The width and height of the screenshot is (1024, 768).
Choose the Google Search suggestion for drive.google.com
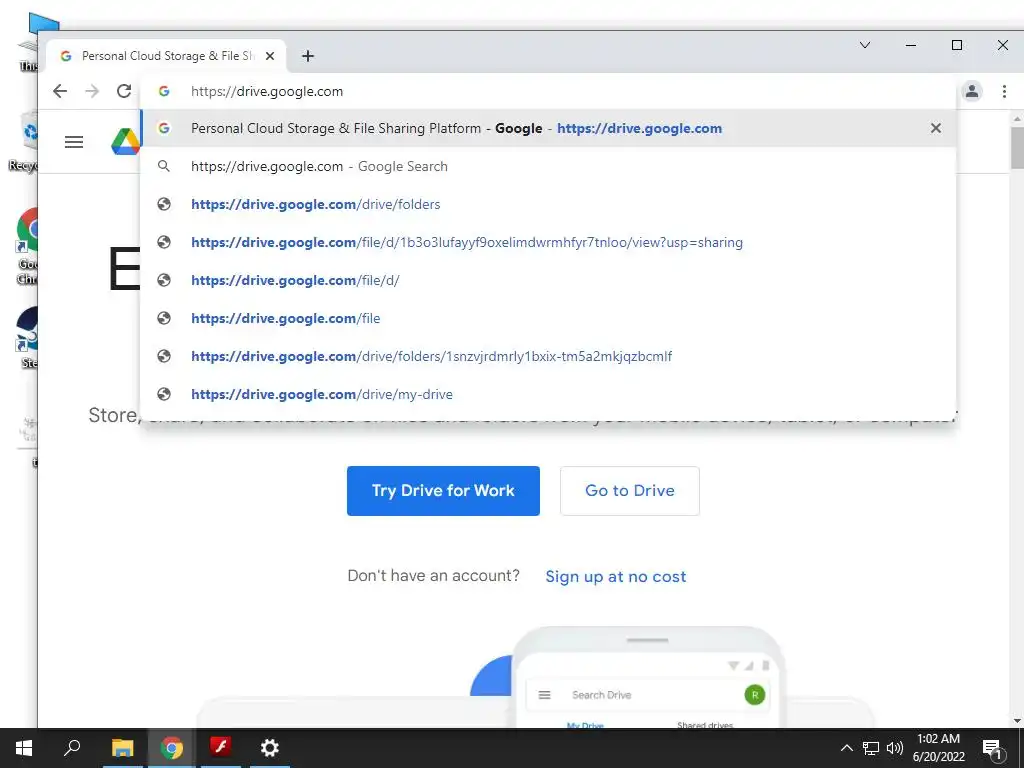(x=549, y=167)
